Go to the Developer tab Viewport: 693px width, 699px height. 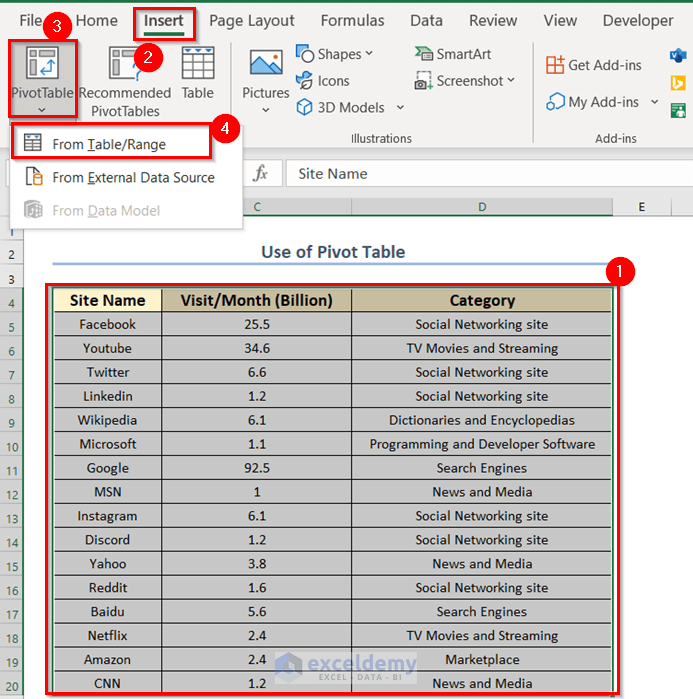tap(638, 20)
